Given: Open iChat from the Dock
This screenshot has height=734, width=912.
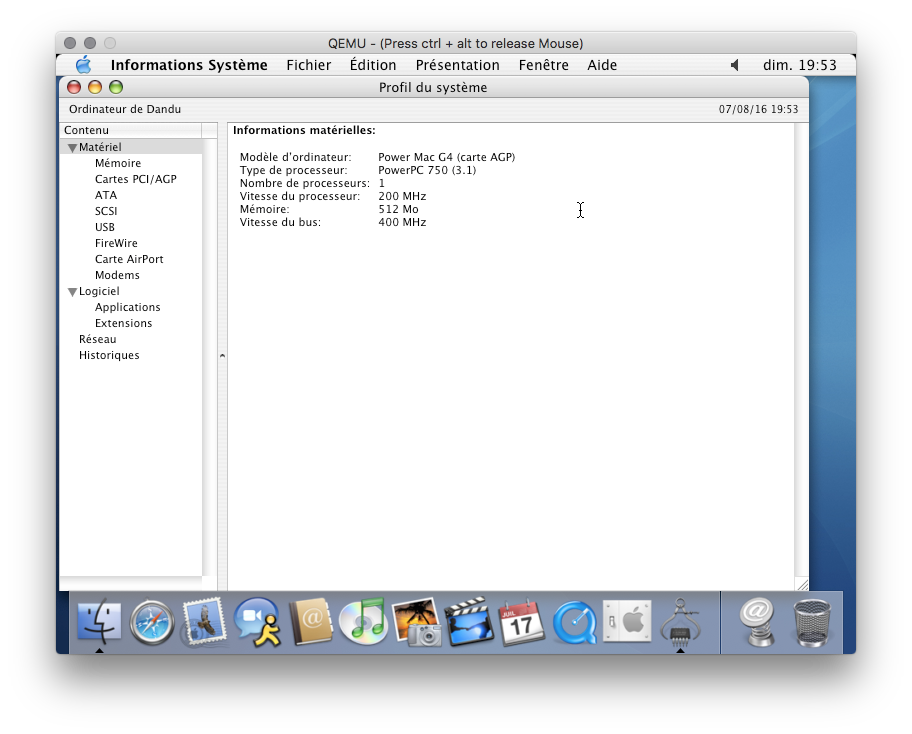Looking at the screenshot, I should 257,622.
